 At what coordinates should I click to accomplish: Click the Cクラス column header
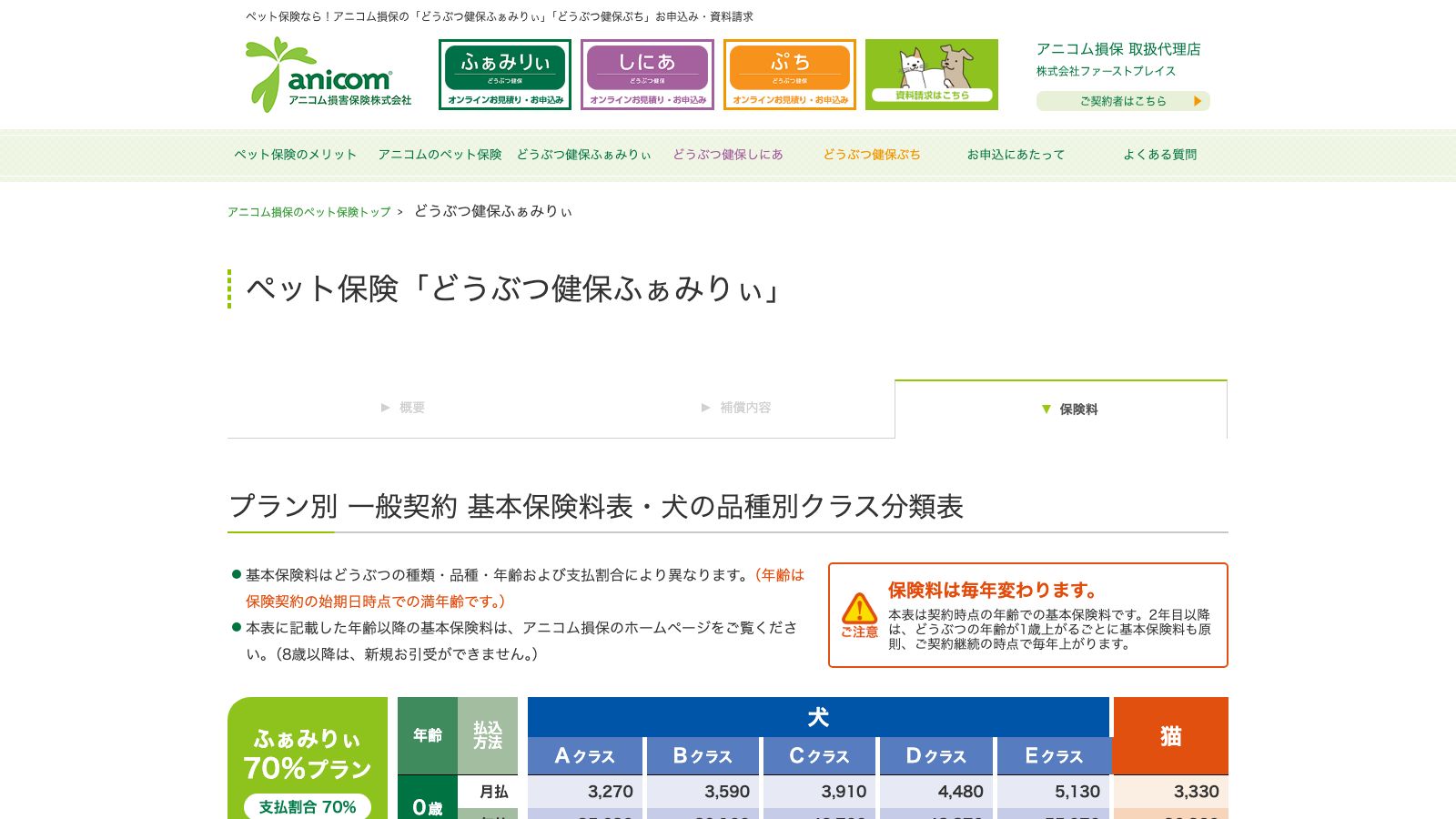pos(819,756)
